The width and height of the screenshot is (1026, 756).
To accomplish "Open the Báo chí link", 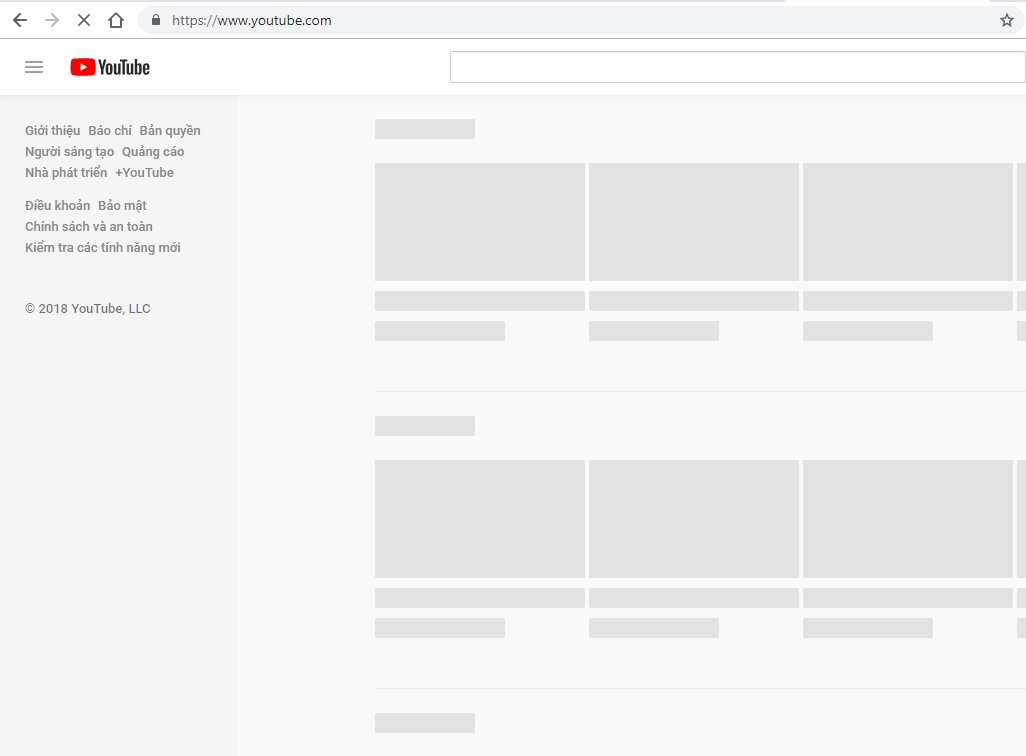I will [110, 130].
